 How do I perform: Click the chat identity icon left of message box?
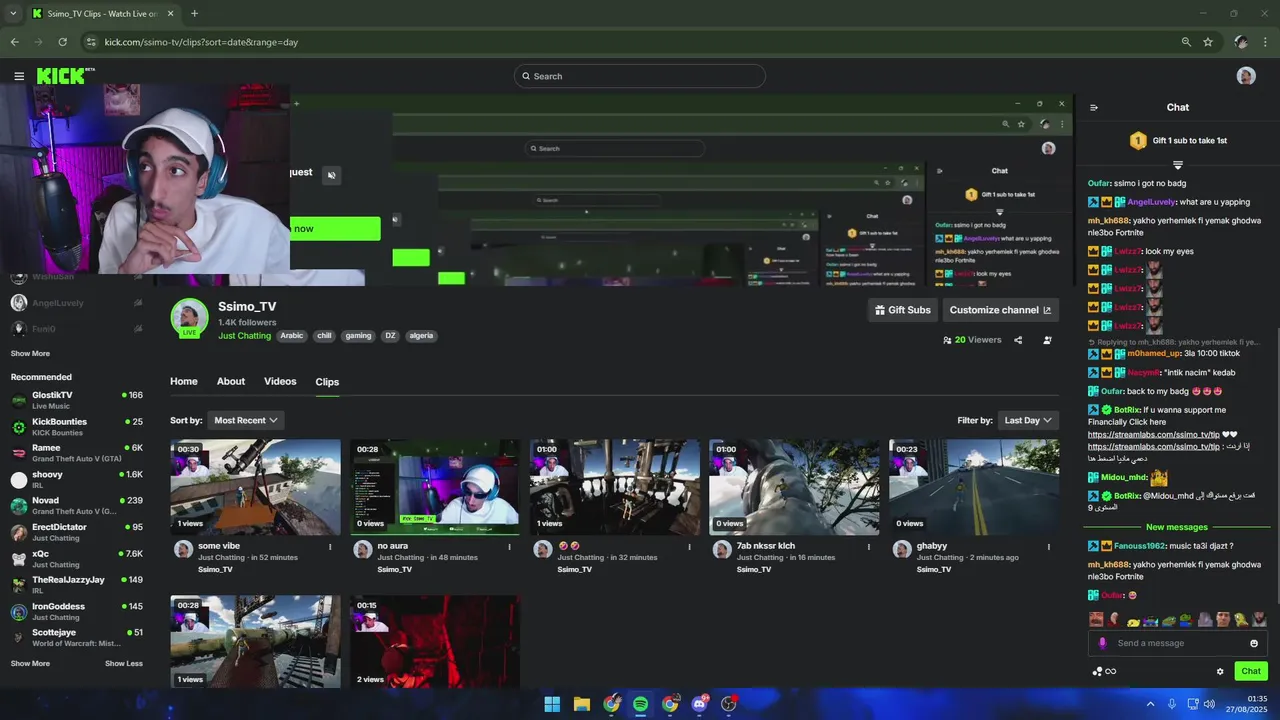click(x=1102, y=643)
